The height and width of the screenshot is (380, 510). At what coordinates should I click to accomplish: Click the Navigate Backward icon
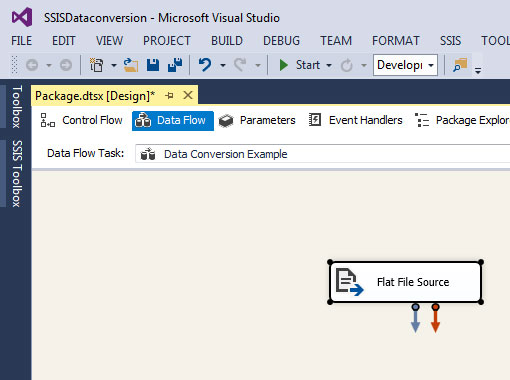[x=32, y=65]
